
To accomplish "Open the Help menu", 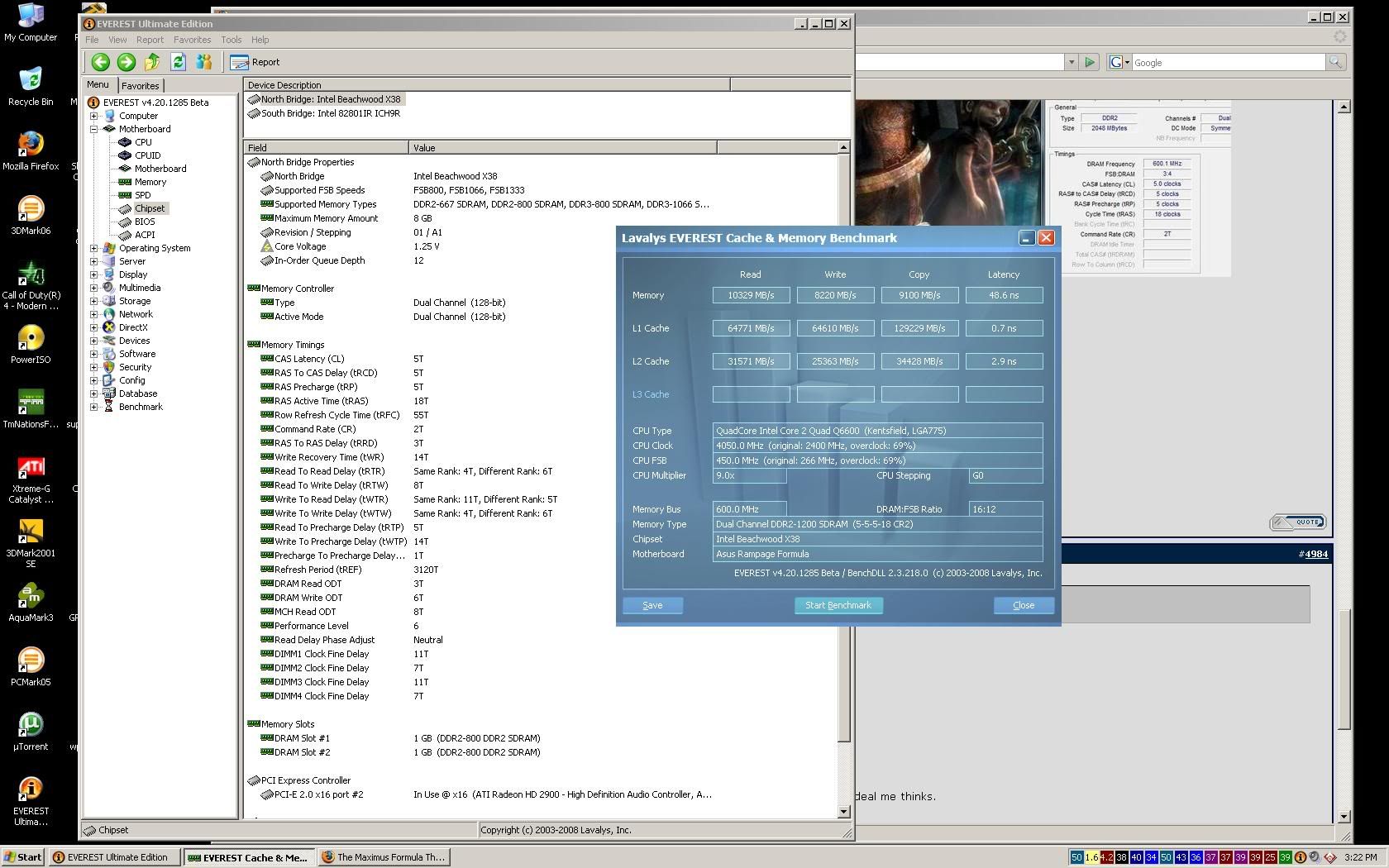I will click(260, 40).
